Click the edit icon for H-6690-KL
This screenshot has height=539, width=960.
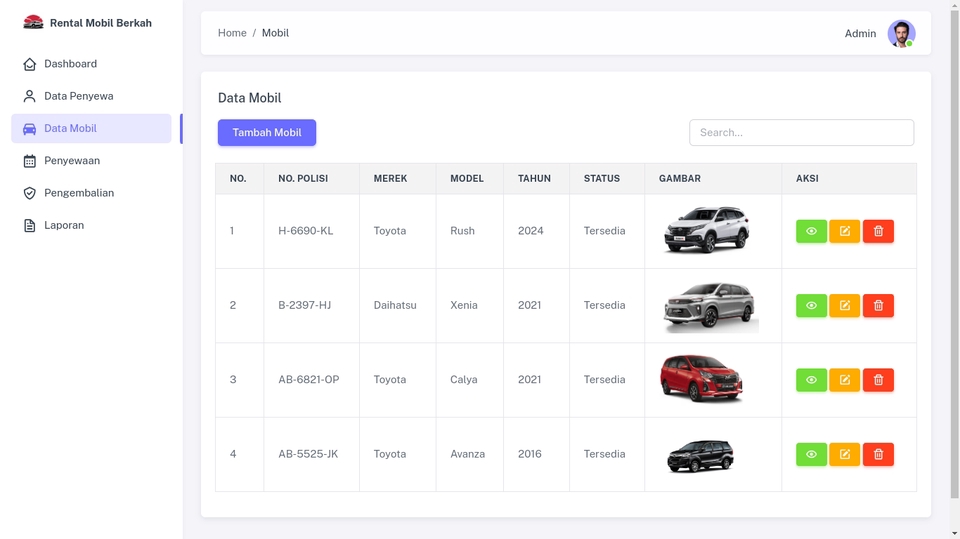(x=845, y=231)
